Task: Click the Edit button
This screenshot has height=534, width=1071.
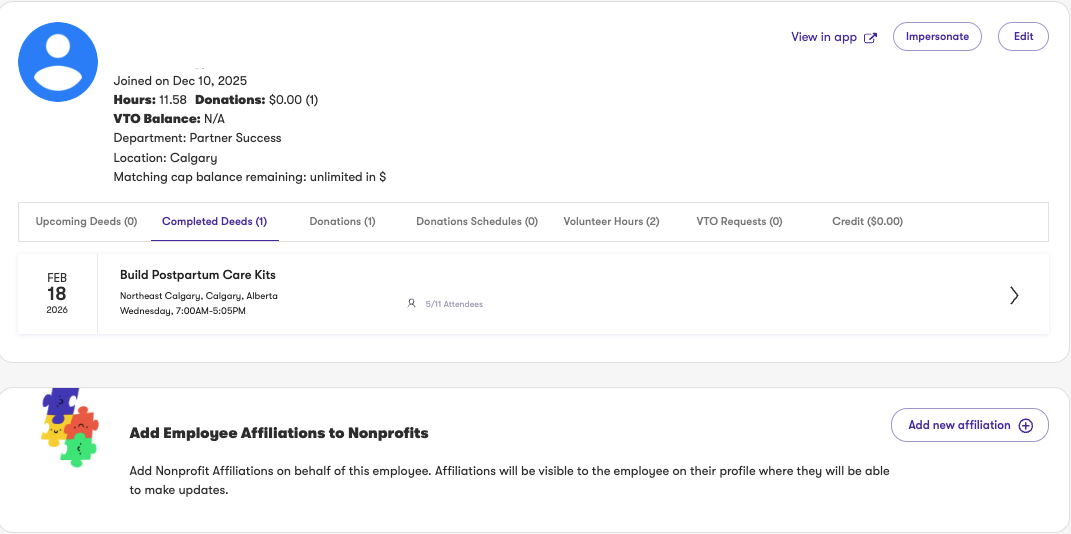Action: [x=1023, y=37]
